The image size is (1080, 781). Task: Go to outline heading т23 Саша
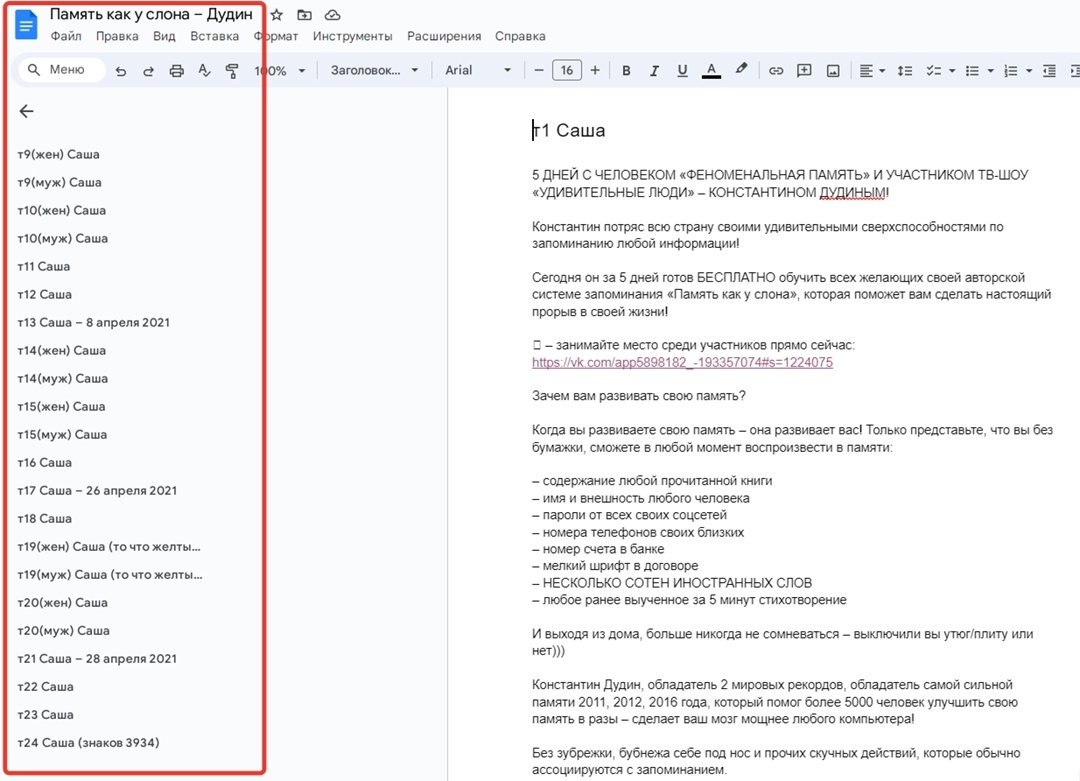click(x=45, y=715)
